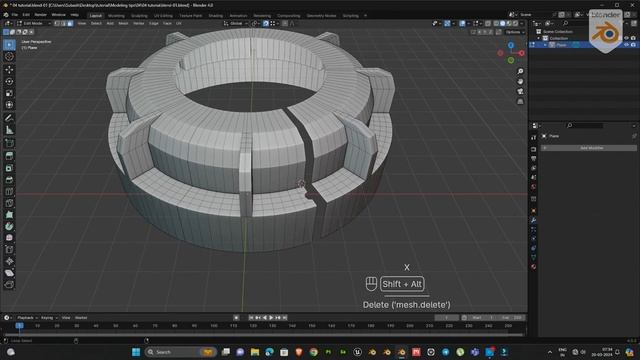Select the Select Box tool
Viewport: 640px width, 360px height.
(x=9, y=44)
